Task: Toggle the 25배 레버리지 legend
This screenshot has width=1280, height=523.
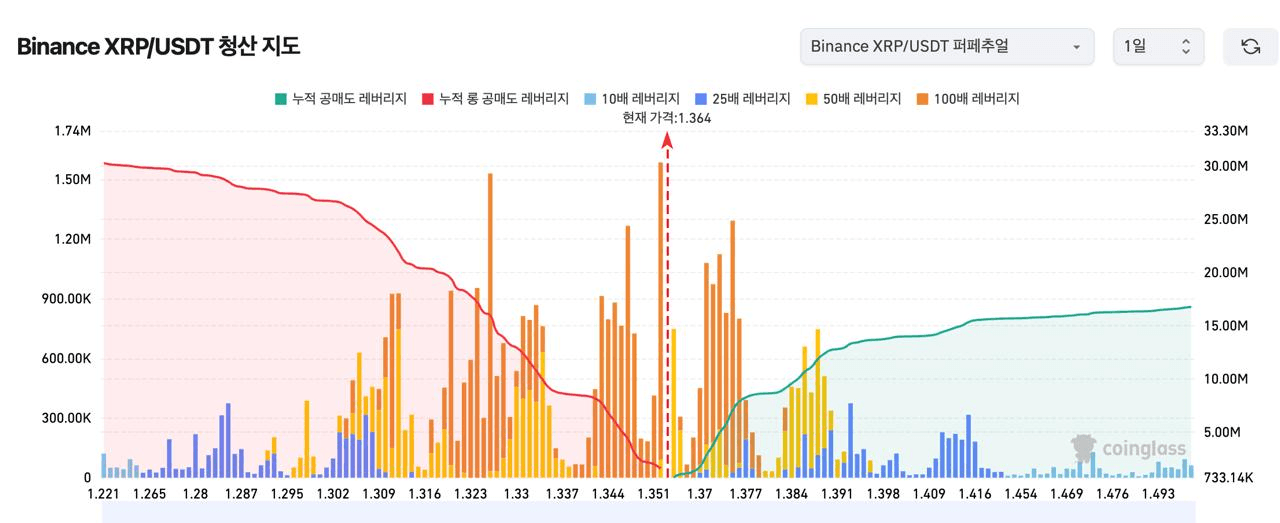Action: pos(742,99)
